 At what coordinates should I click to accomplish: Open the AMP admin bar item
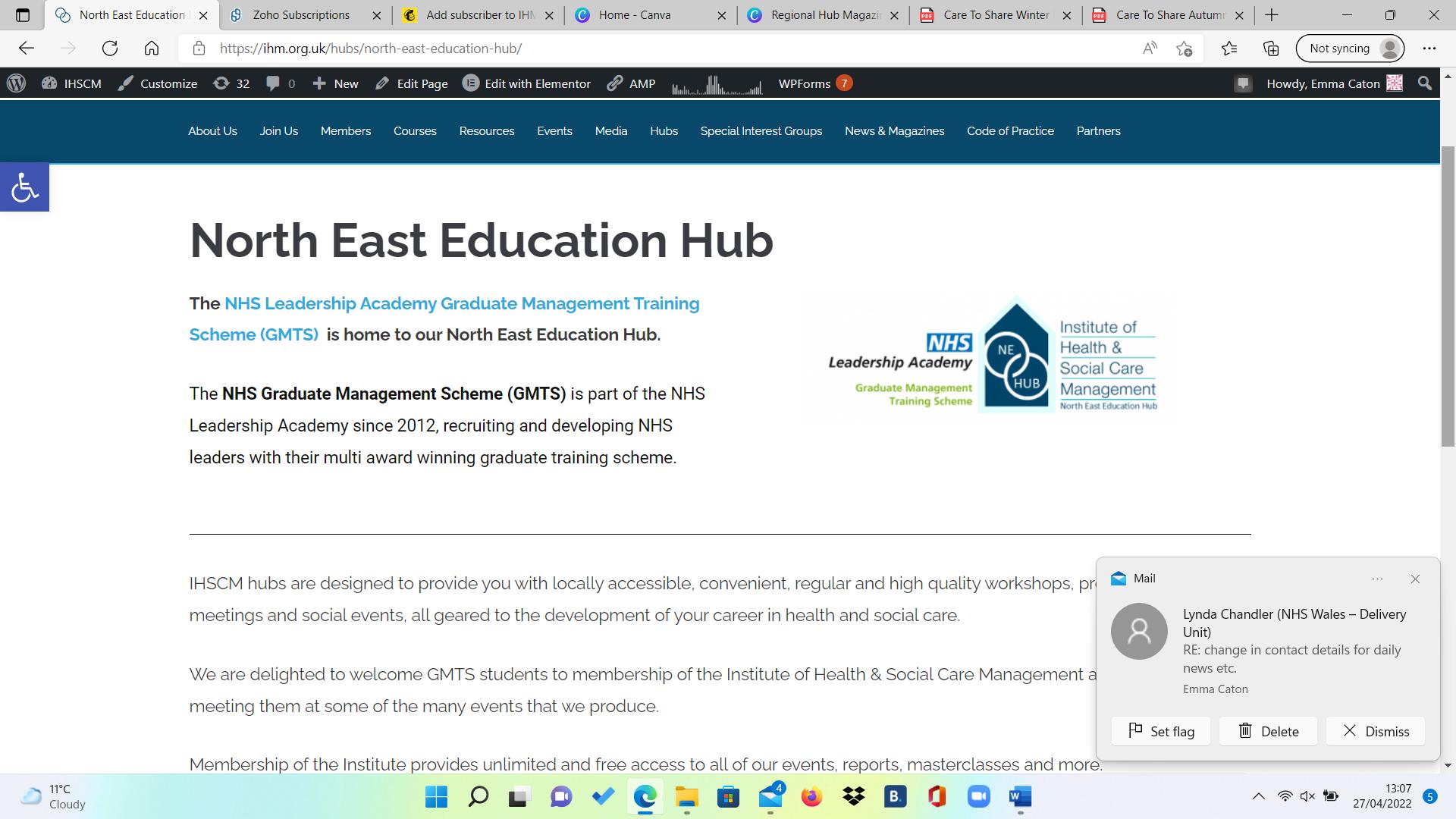coord(632,83)
